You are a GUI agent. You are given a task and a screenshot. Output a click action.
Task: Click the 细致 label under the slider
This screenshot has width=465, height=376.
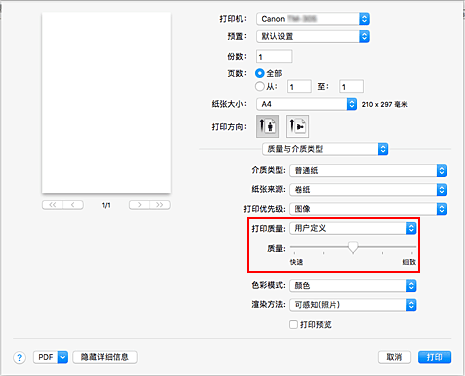coord(409,262)
